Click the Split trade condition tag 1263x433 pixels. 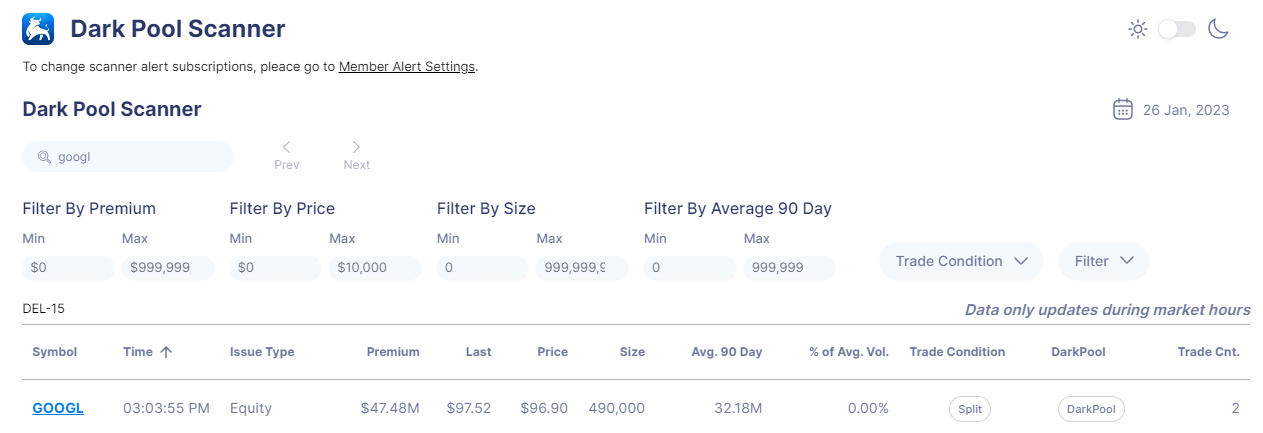click(970, 409)
